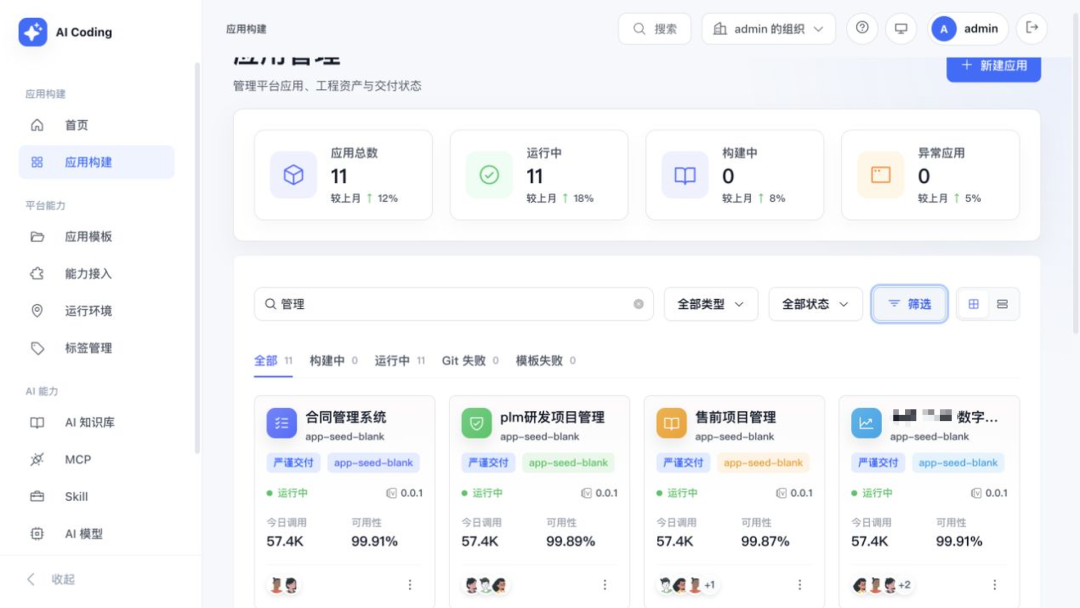The image size is (1080, 608).
Task: Click the AI Coding logo icon
Action: 32,32
